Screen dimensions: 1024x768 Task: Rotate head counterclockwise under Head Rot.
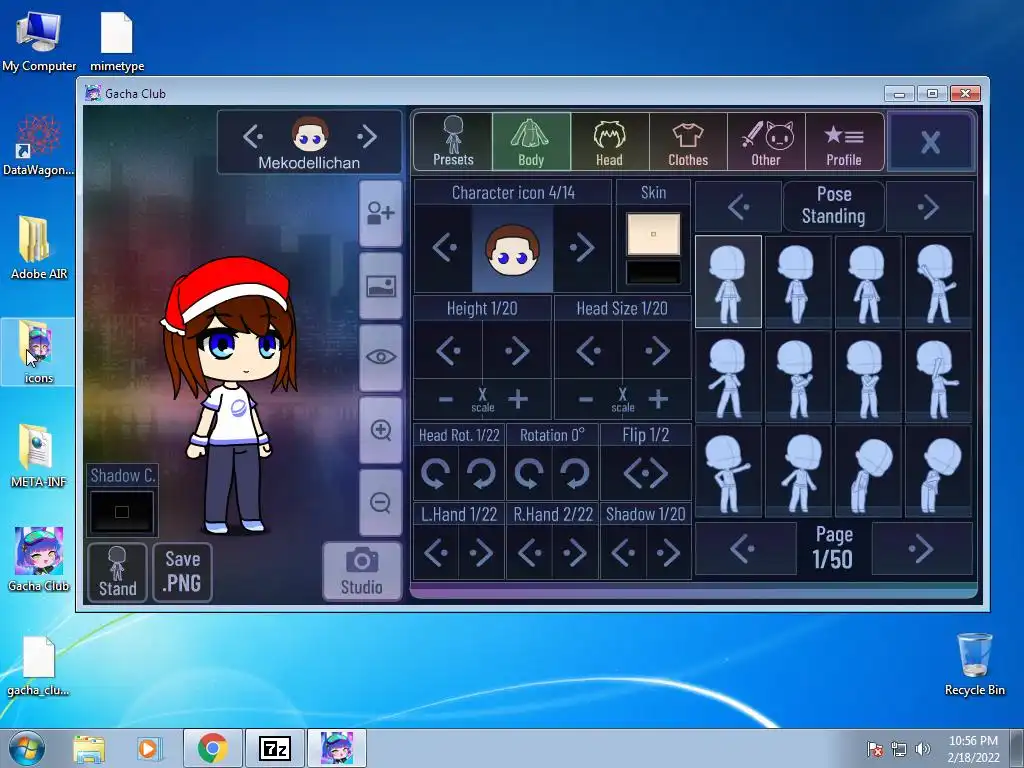[436, 473]
